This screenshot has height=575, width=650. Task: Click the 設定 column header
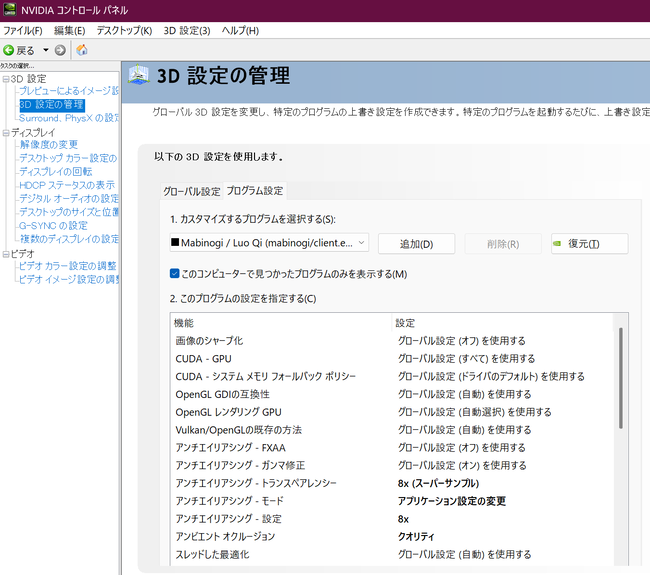tap(502, 323)
